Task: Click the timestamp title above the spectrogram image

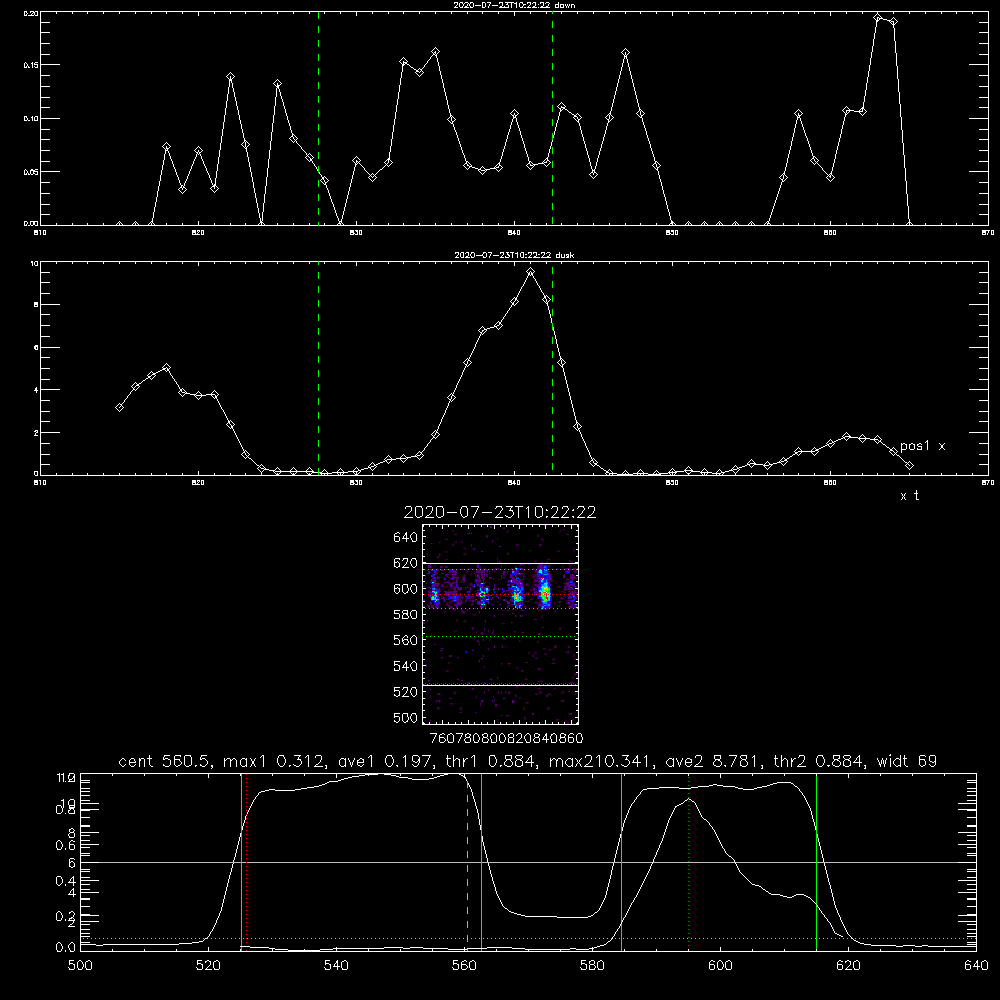Action: (500, 512)
